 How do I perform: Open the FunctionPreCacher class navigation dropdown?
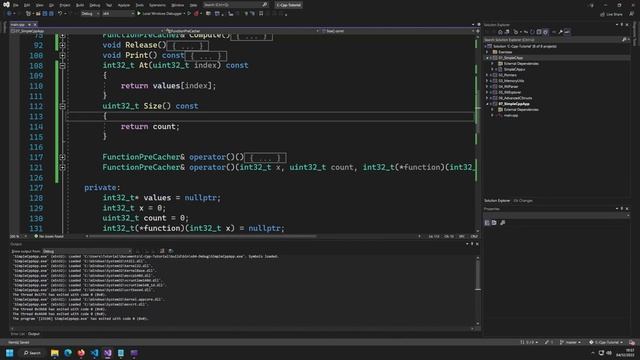tap(242, 31)
